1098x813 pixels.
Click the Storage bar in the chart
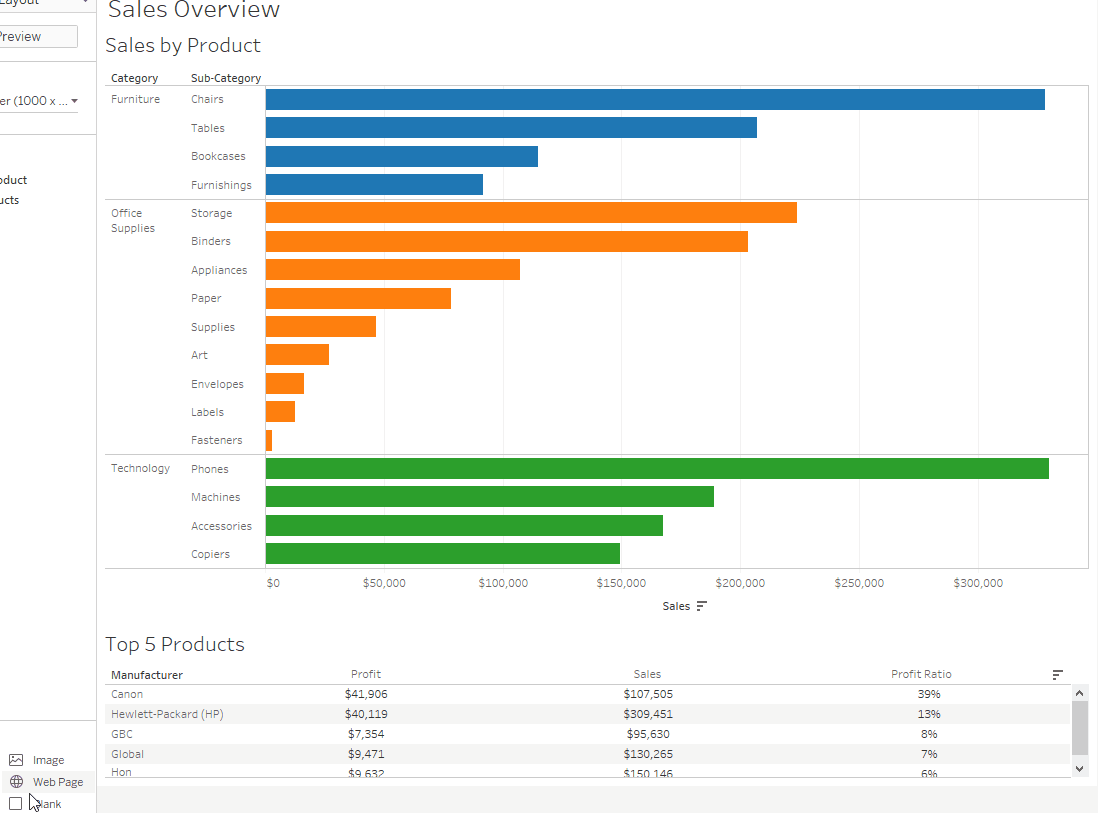pyautogui.click(x=530, y=212)
